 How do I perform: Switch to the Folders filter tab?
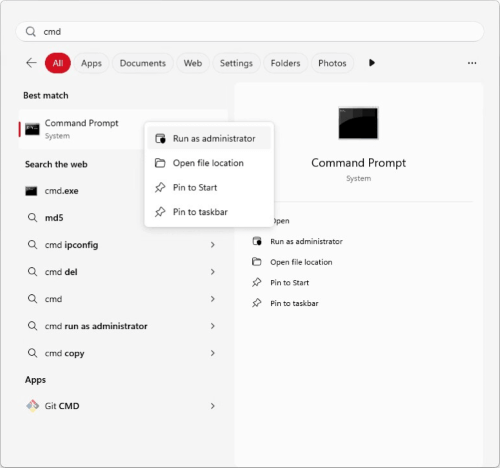pos(285,63)
